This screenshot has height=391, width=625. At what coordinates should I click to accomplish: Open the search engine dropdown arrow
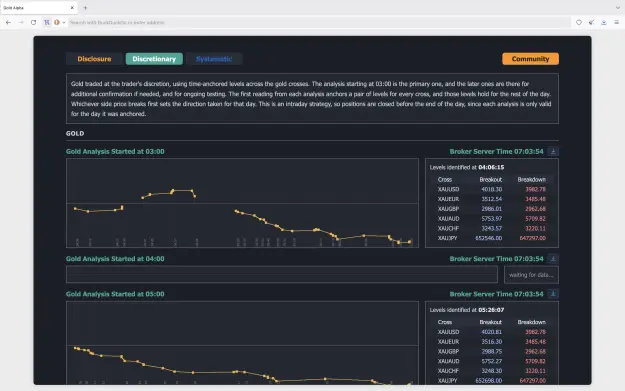(x=64, y=23)
